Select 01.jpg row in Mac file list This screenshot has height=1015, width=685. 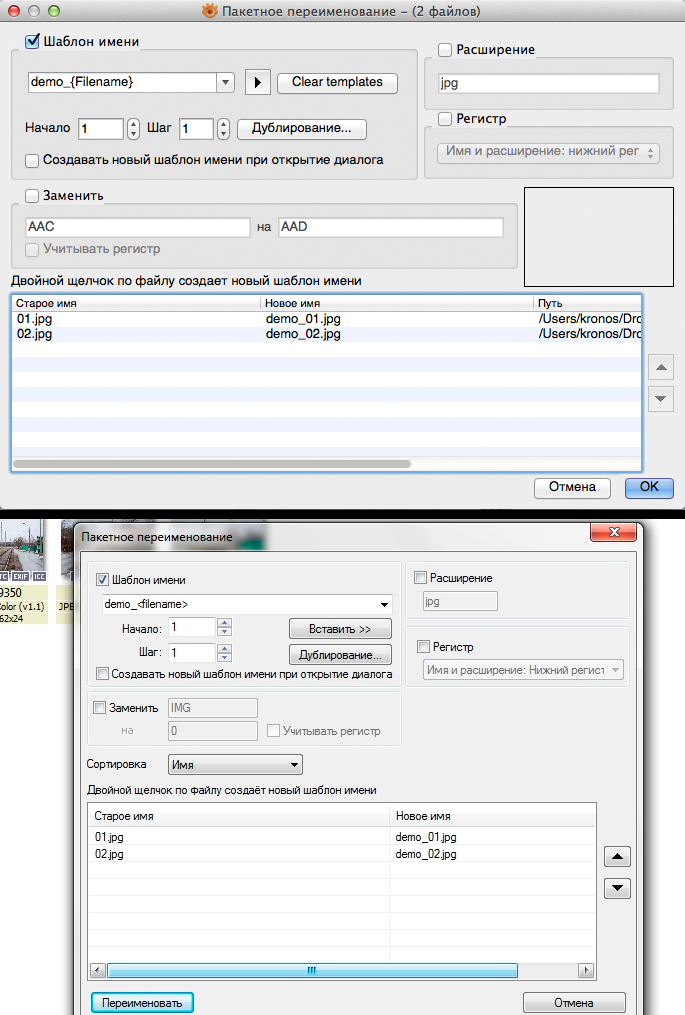(x=326, y=318)
